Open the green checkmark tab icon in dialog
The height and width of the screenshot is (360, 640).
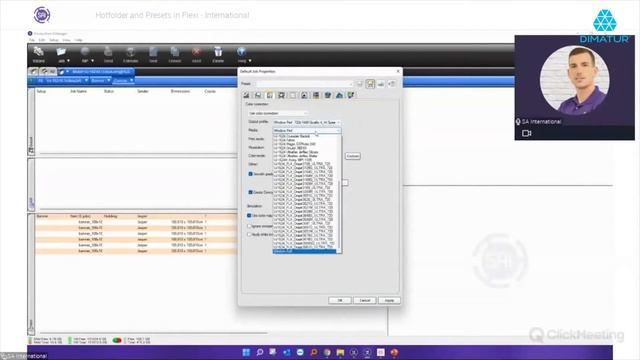(351, 95)
